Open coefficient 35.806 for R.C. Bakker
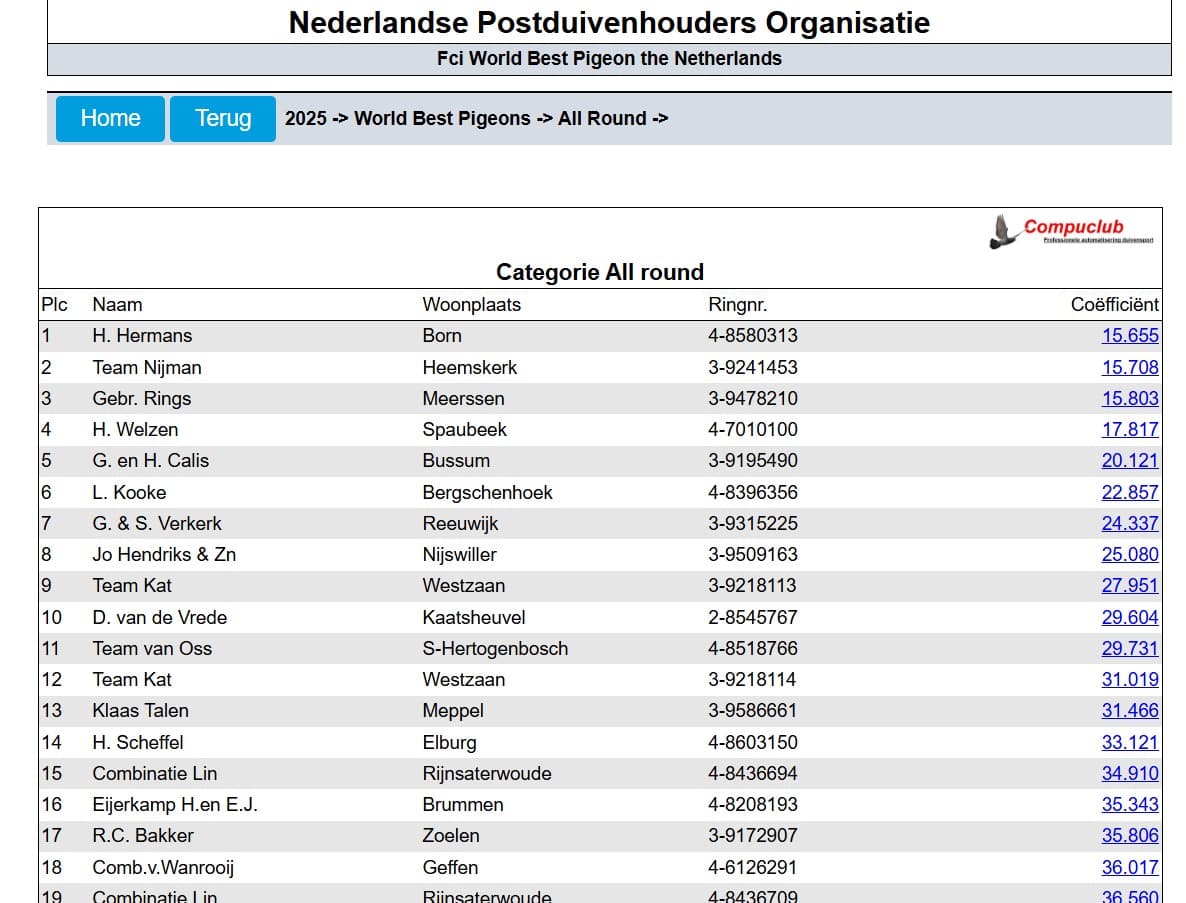1186x903 pixels. [1130, 835]
